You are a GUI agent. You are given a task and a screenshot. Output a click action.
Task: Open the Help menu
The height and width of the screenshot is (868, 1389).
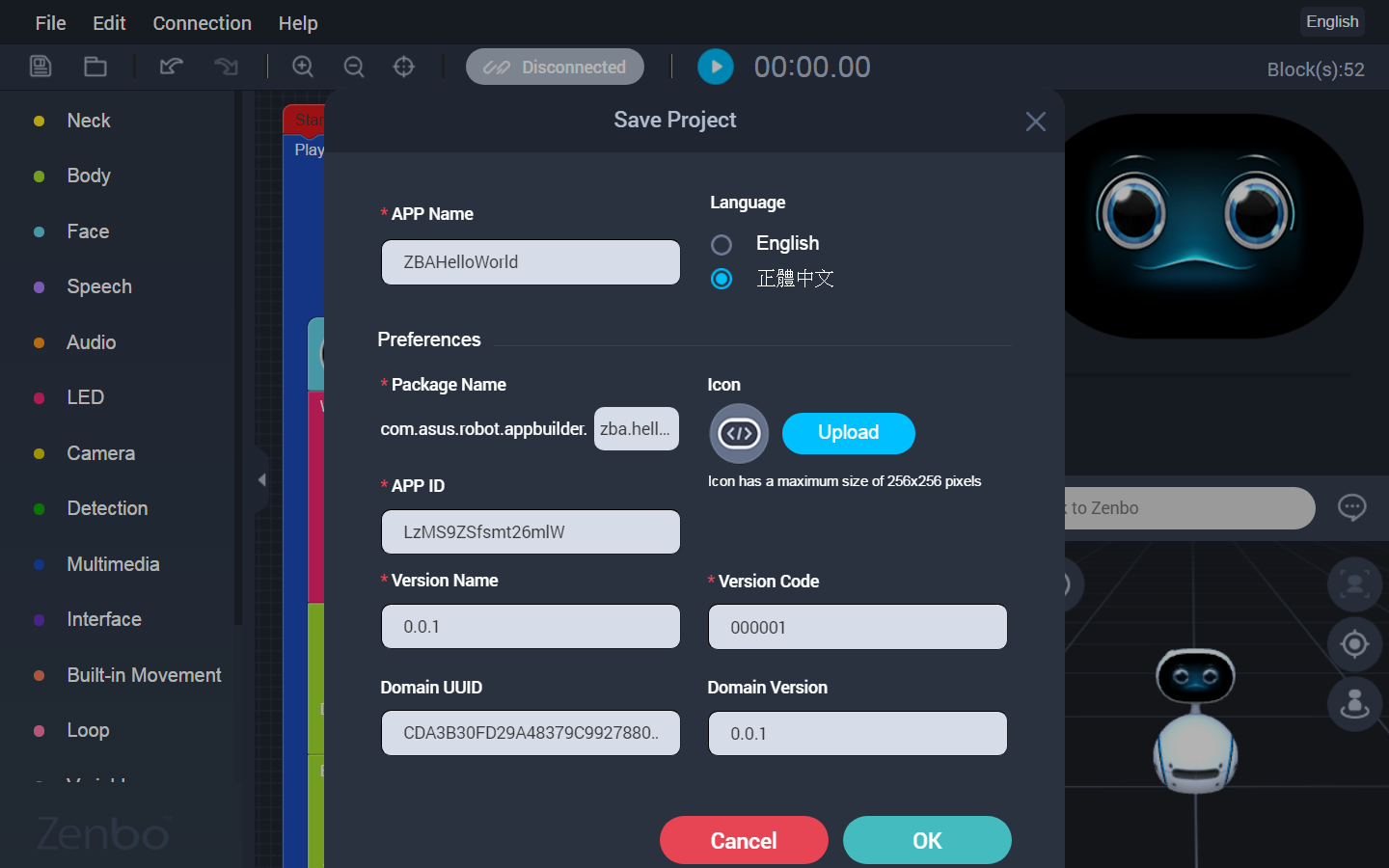pyautogui.click(x=298, y=23)
